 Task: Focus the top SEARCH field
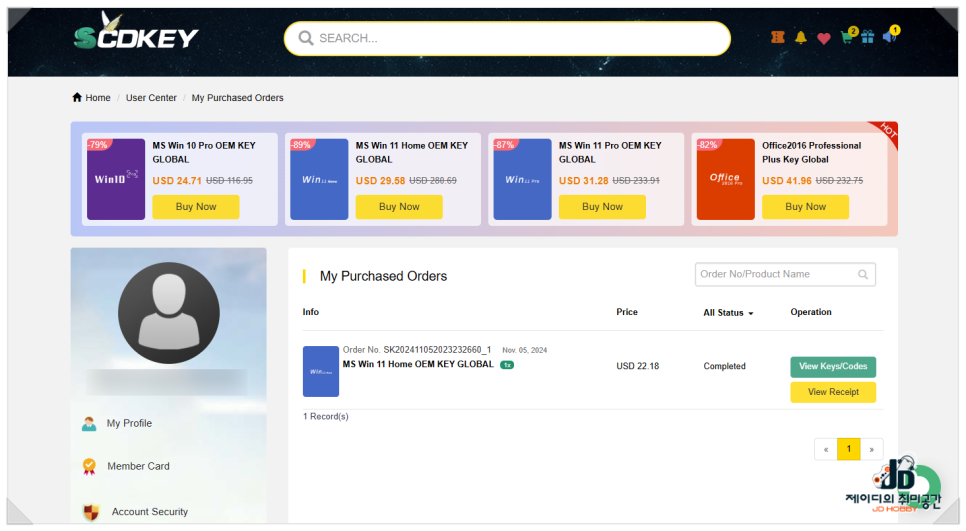pos(507,38)
